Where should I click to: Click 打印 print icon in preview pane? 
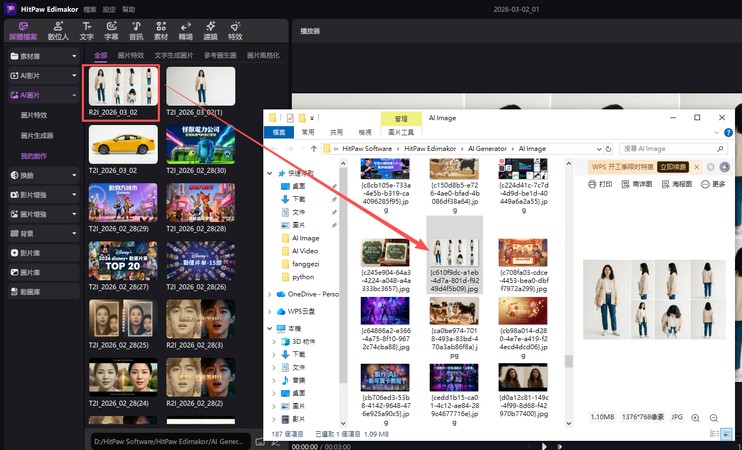click(600, 184)
